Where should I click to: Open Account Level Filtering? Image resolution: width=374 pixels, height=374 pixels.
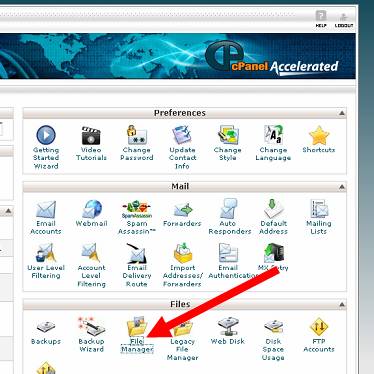pyautogui.click(x=91, y=265)
